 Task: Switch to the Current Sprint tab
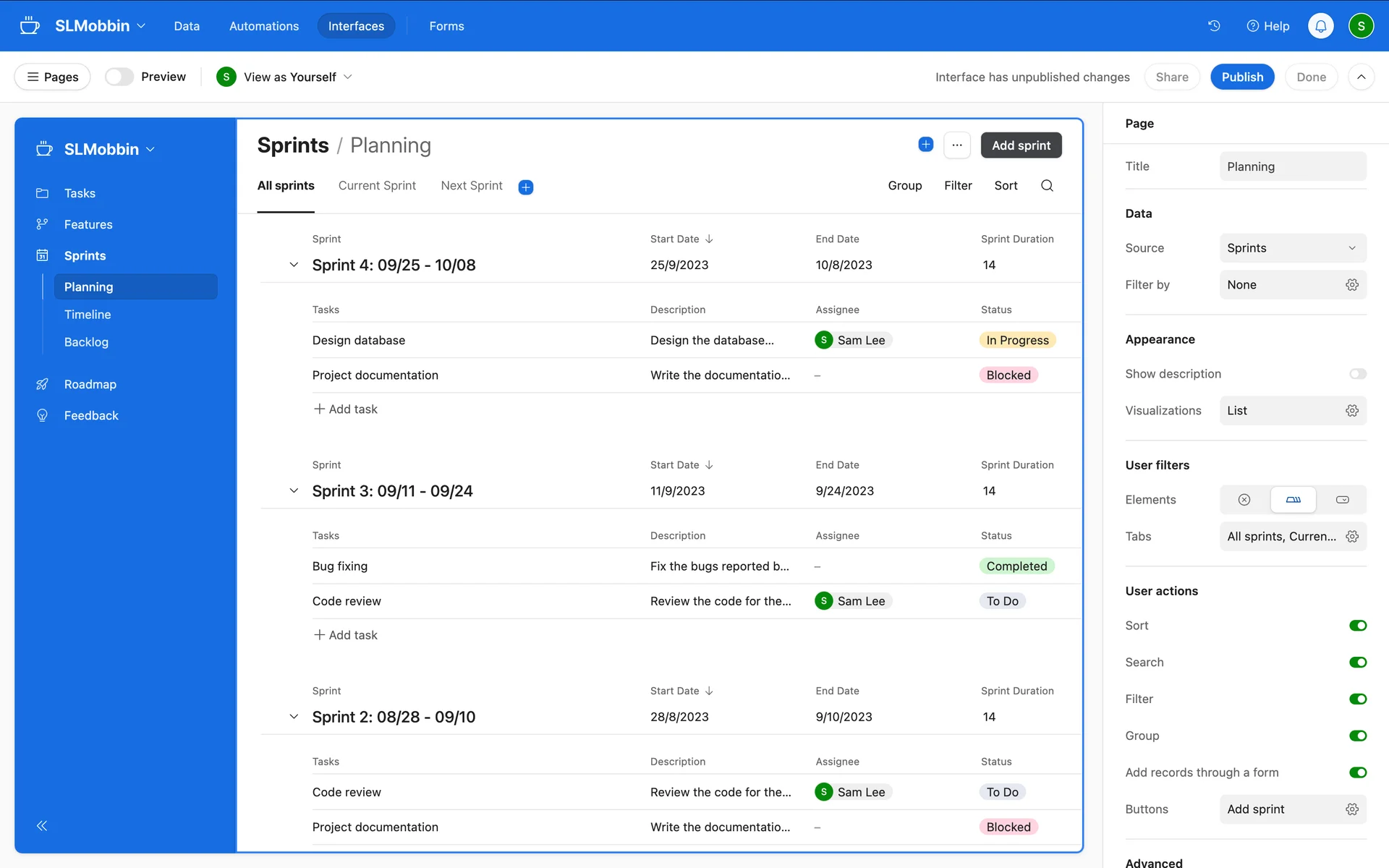tap(377, 186)
